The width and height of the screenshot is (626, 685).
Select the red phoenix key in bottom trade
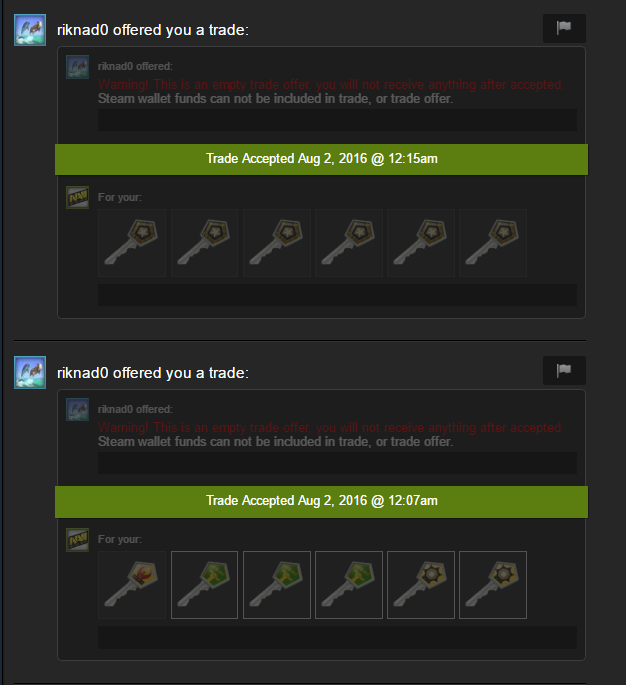132,585
